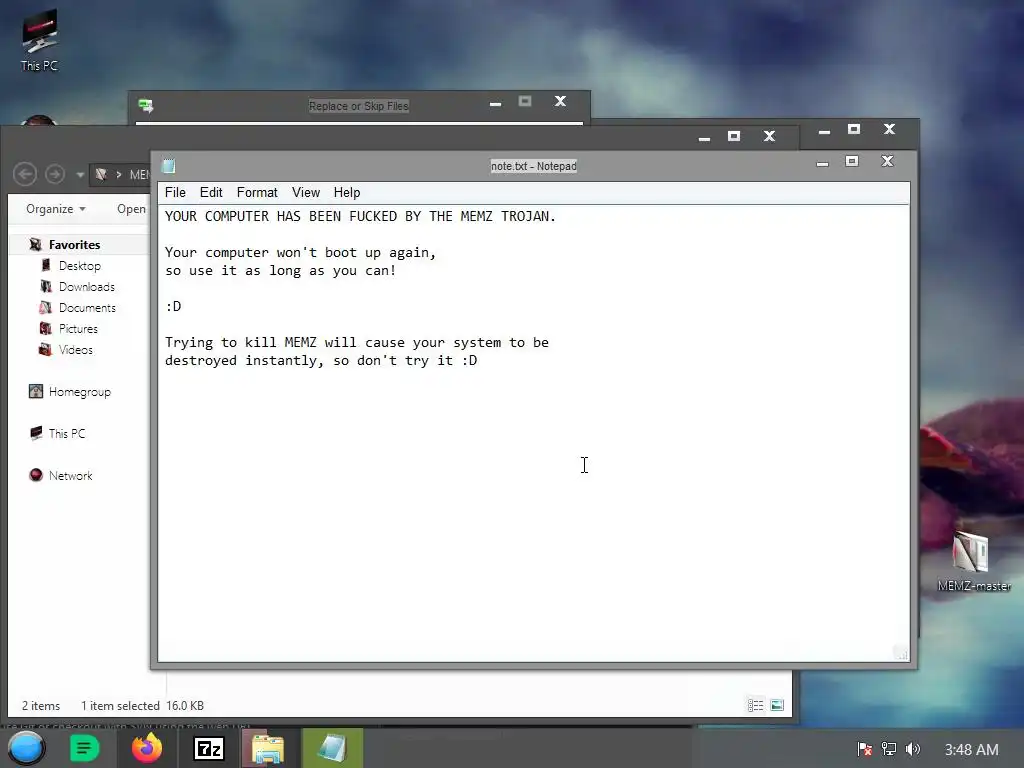
Task: Close the Replace or Skip Files dialog
Action: tap(560, 101)
